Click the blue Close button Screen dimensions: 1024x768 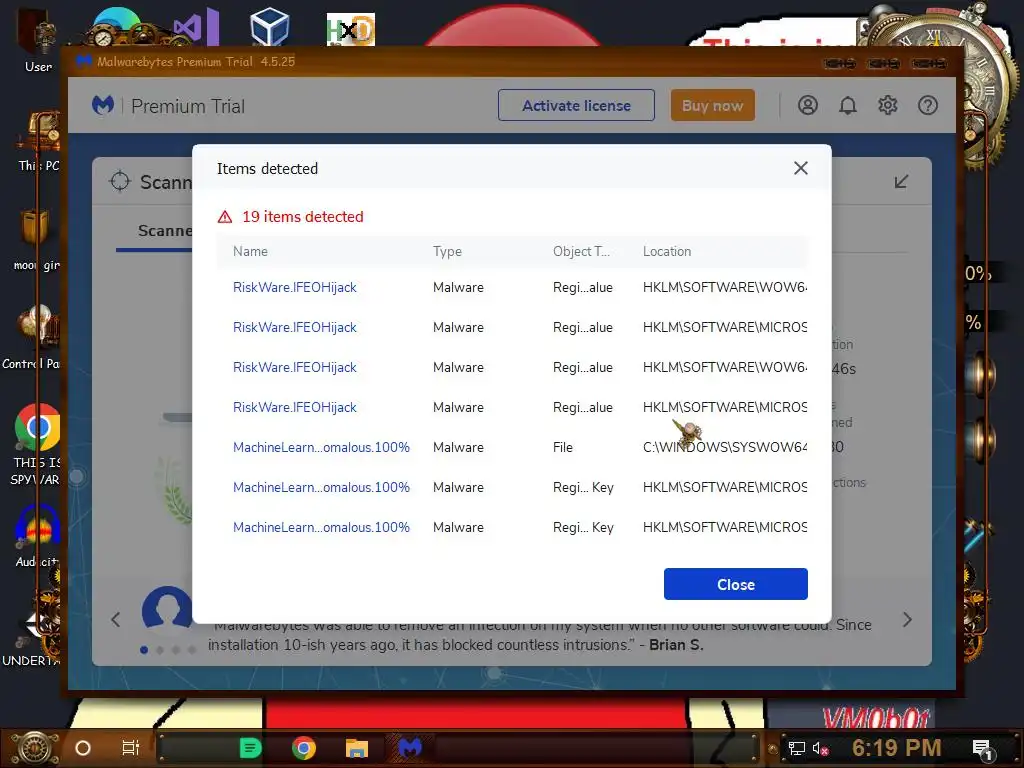pyautogui.click(x=735, y=584)
